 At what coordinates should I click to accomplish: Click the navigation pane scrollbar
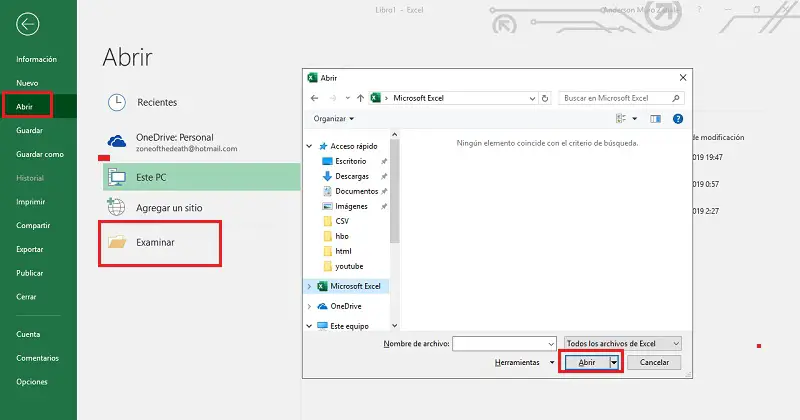[394, 190]
